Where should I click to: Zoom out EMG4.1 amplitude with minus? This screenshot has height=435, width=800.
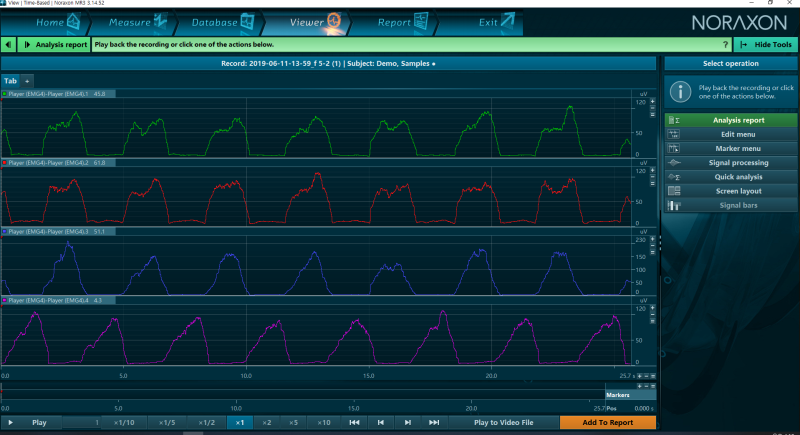pyautogui.click(x=653, y=108)
